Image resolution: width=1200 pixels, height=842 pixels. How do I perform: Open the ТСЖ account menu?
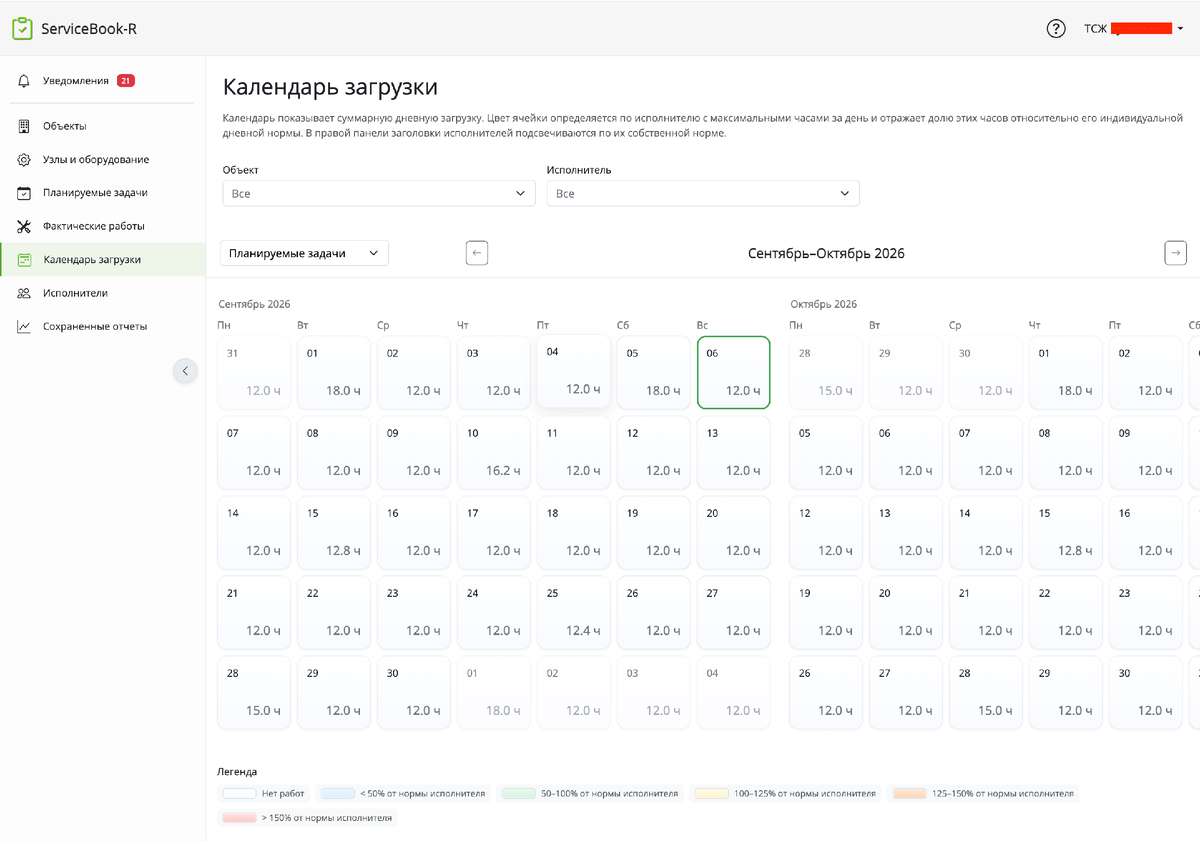(x=1134, y=29)
